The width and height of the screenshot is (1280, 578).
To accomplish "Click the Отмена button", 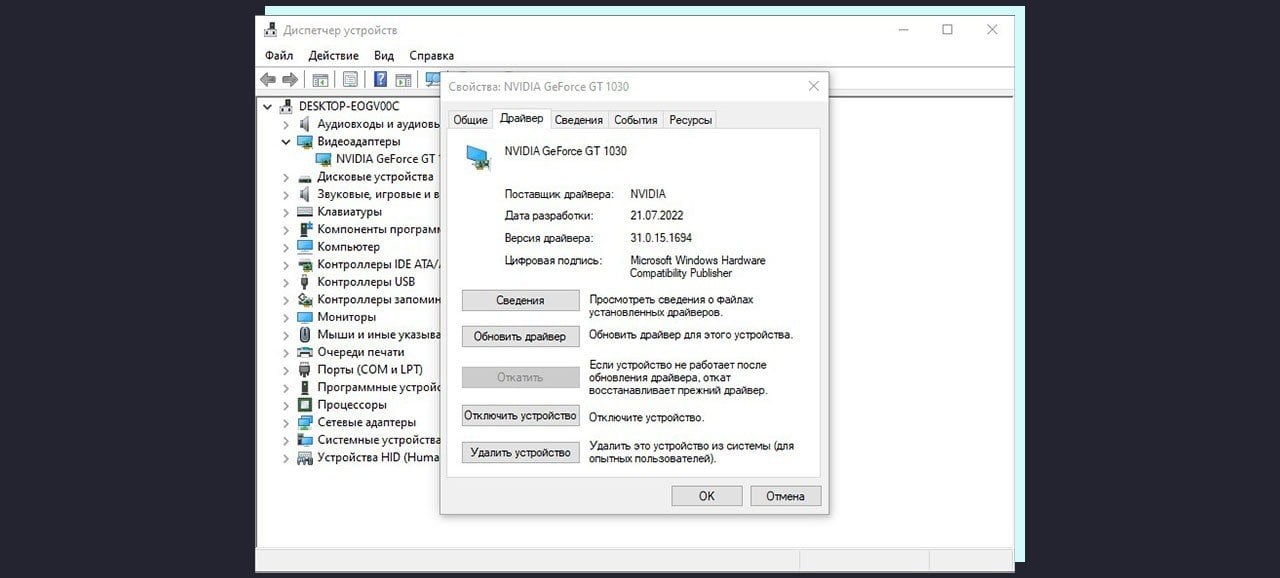I will coord(785,496).
